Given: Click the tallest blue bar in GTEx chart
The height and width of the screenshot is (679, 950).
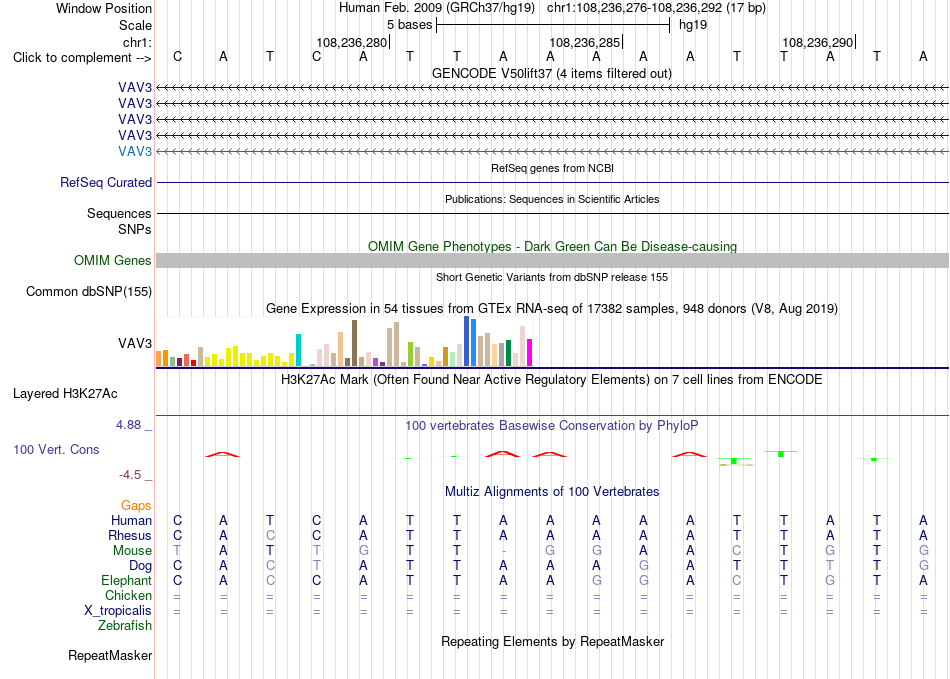Looking at the screenshot, I should point(467,341).
